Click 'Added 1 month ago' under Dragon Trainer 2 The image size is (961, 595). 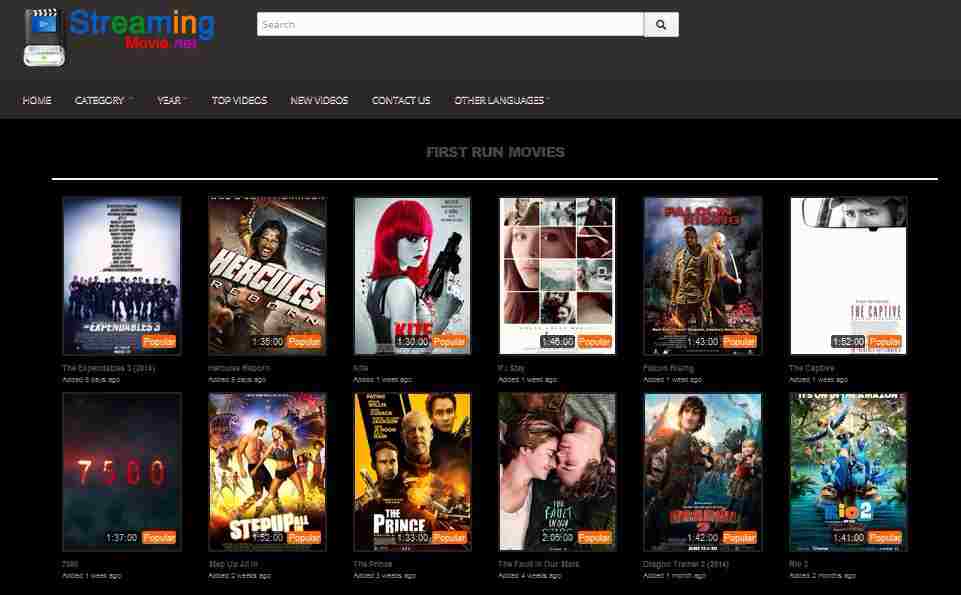674,576
